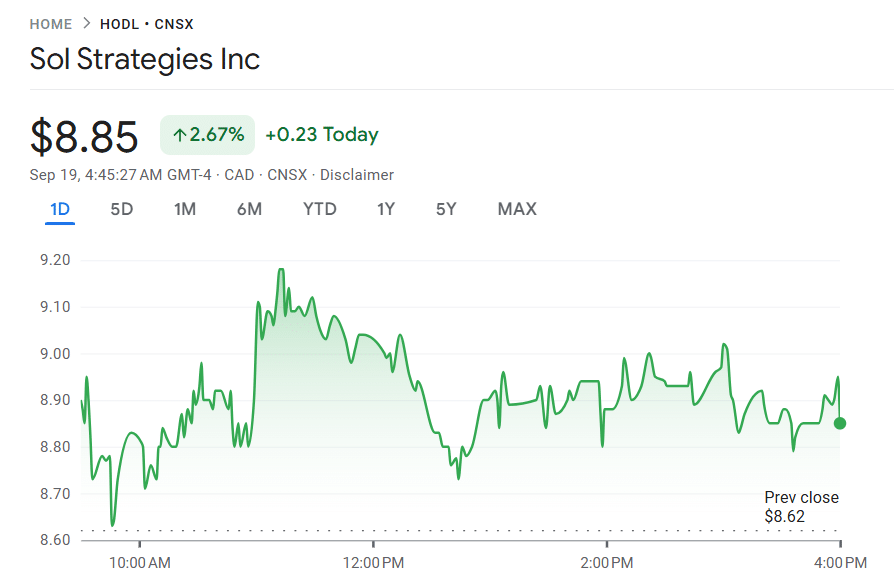The image size is (894, 585).
Task: Click the HODL · CNSX ticker breadcrumb
Action: [147, 23]
